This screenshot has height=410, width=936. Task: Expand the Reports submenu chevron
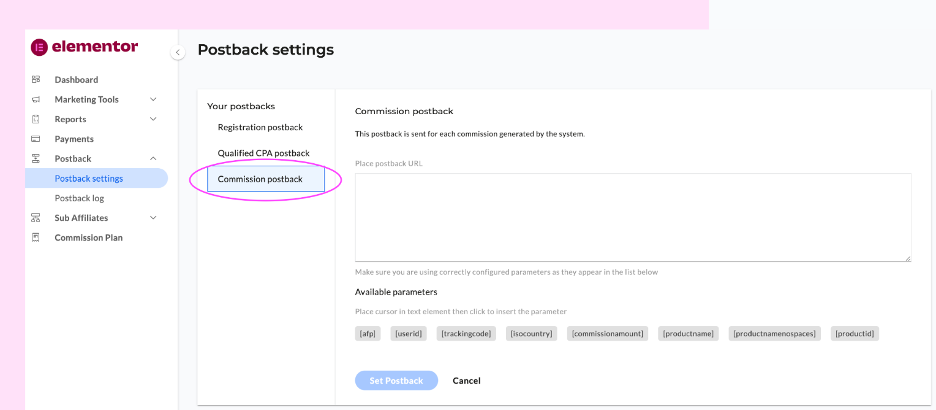(x=153, y=119)
